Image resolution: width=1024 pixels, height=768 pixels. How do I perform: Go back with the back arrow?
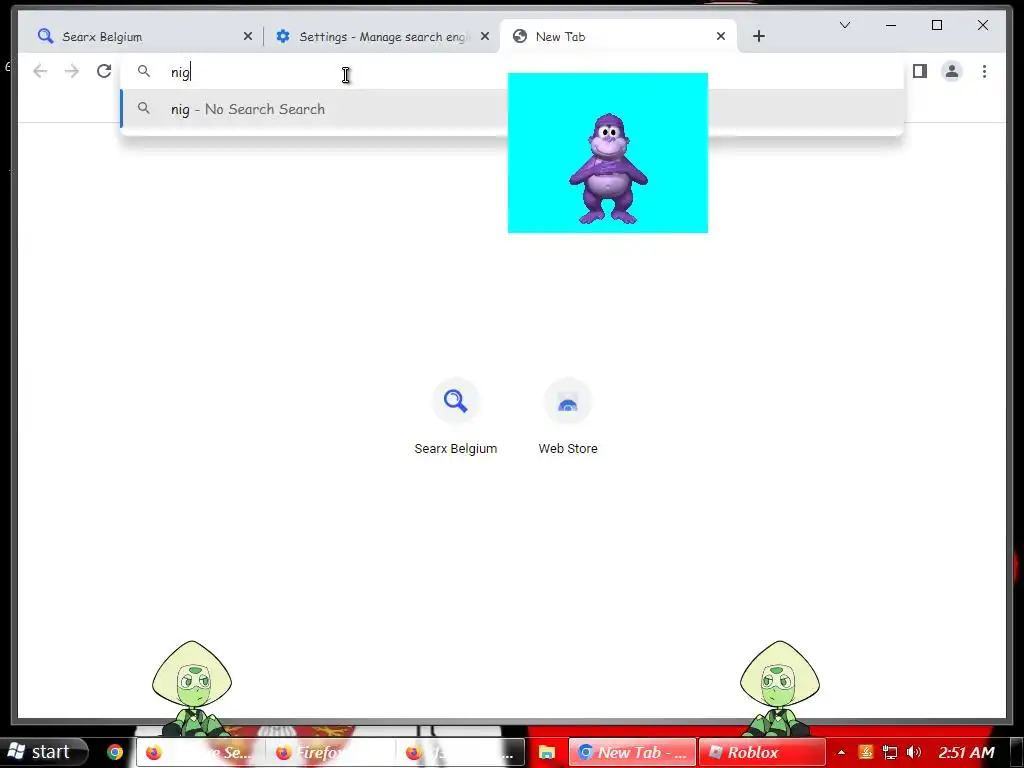(x=40, y=71)
